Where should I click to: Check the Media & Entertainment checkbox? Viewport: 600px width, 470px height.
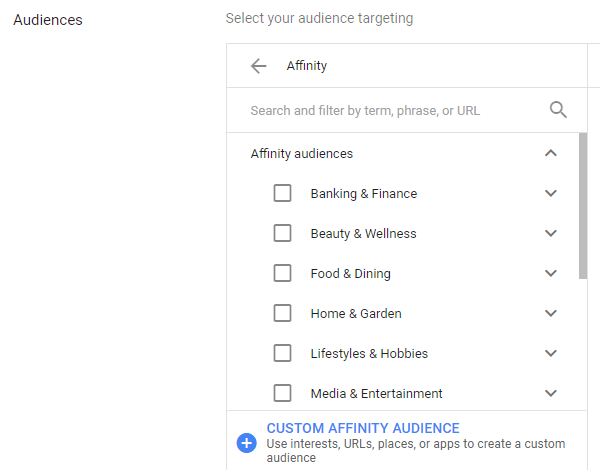282,393
